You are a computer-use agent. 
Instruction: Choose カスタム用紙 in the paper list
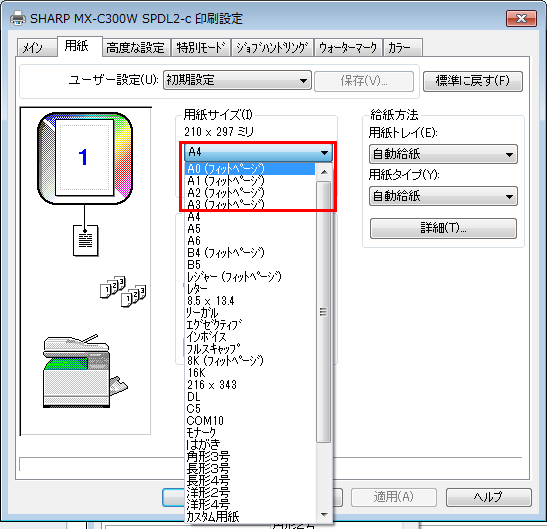click(x=212, y=516)
